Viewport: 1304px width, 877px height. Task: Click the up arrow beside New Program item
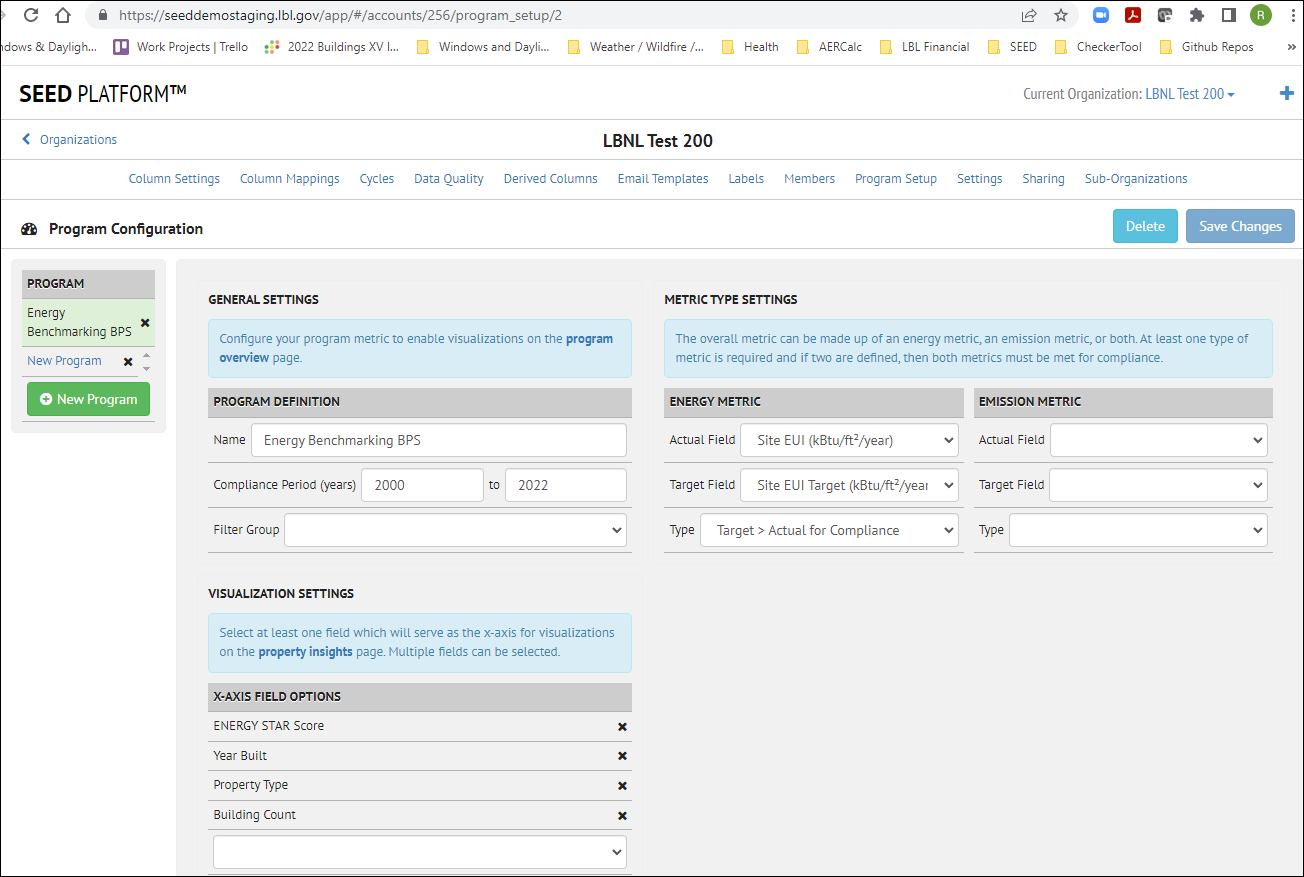point(145,355)
